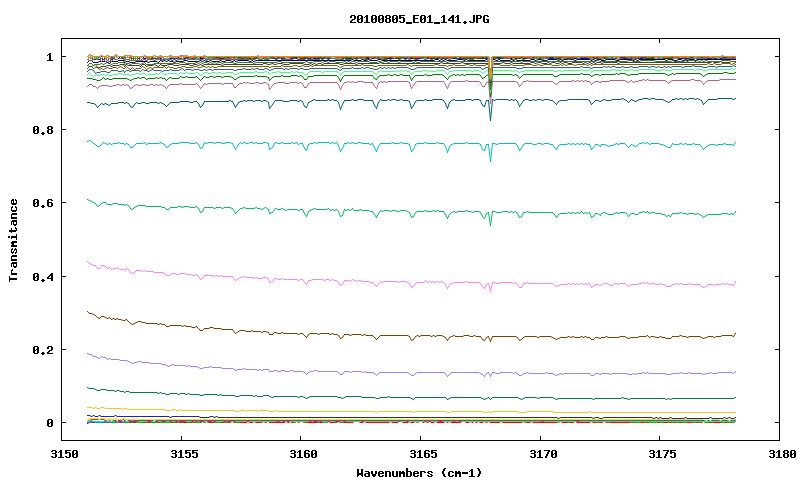Click the x-axis tick label 3160
The image size is (800, 480).
click(303, 454)
